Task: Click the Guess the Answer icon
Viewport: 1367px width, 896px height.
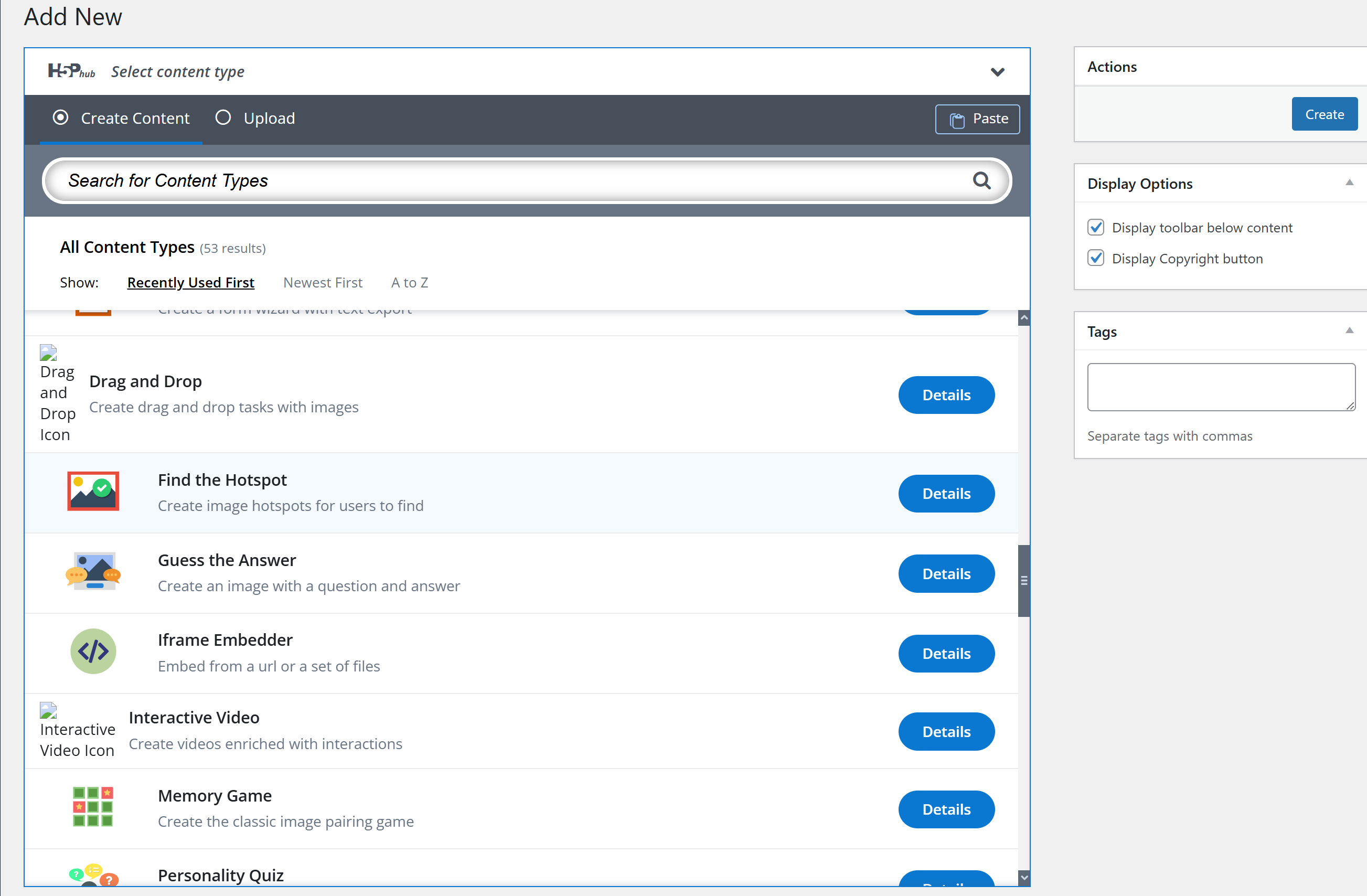Action: [x=93, y=571]
